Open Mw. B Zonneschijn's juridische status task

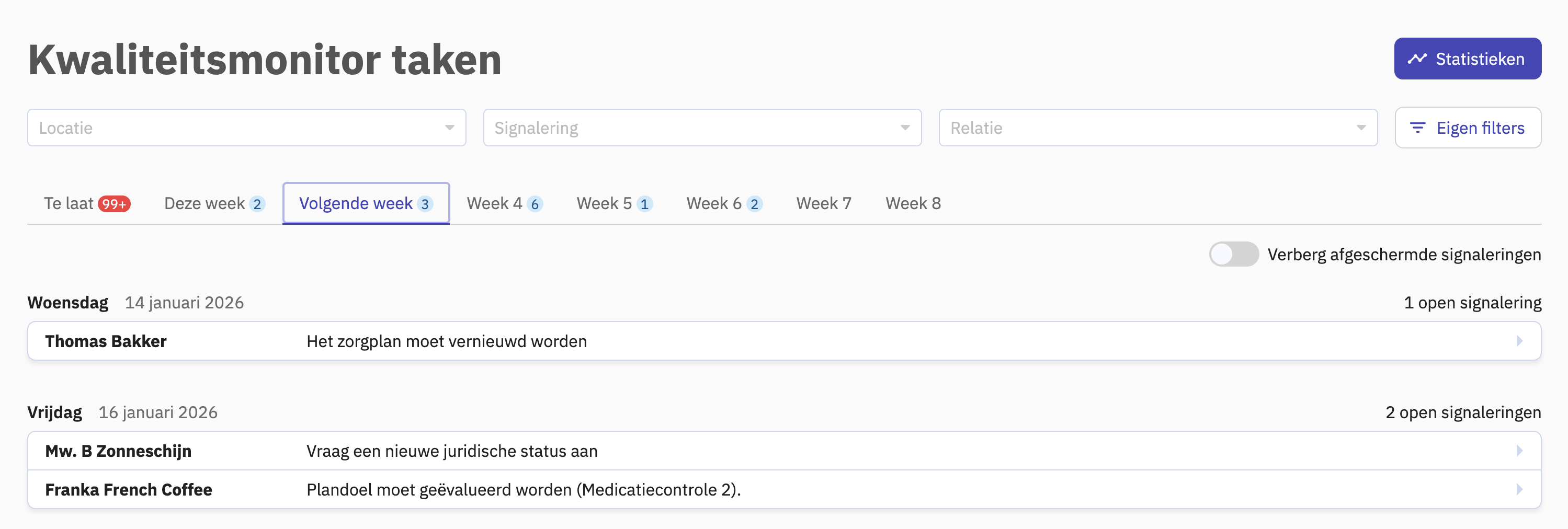tap(452, 451)
